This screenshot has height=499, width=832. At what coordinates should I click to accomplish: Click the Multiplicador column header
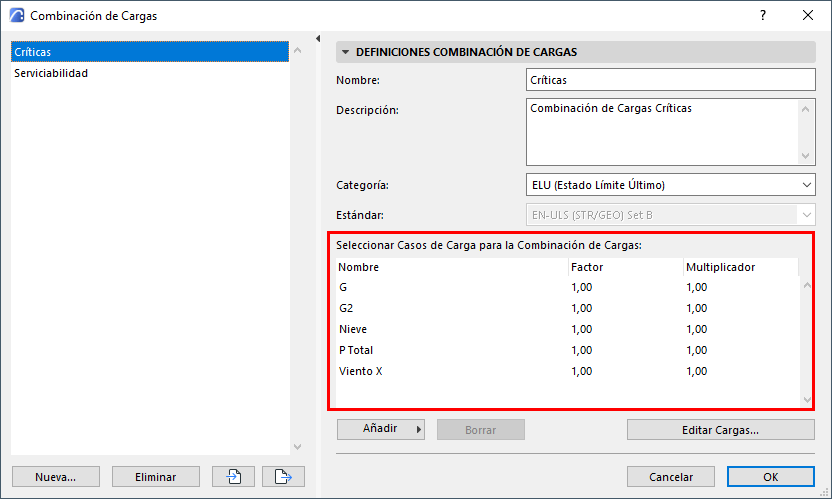point(741,267)
